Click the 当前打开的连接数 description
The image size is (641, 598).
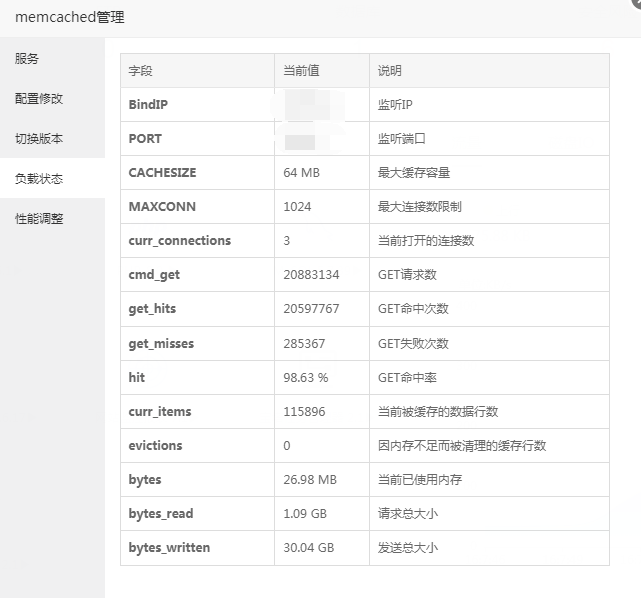click(x=426, y=240)
